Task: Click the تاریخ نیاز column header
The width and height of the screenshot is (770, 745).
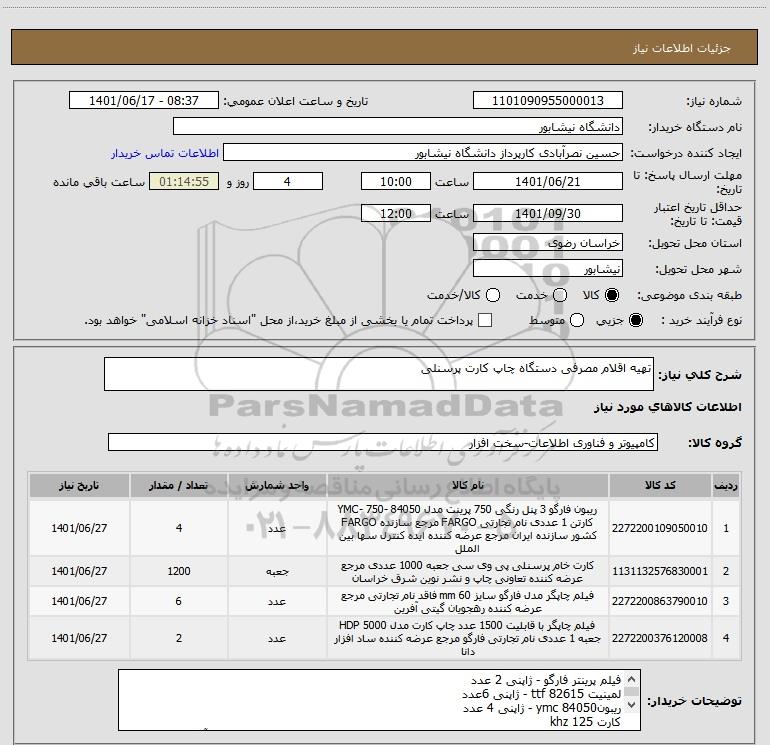Action: point(79,485)
